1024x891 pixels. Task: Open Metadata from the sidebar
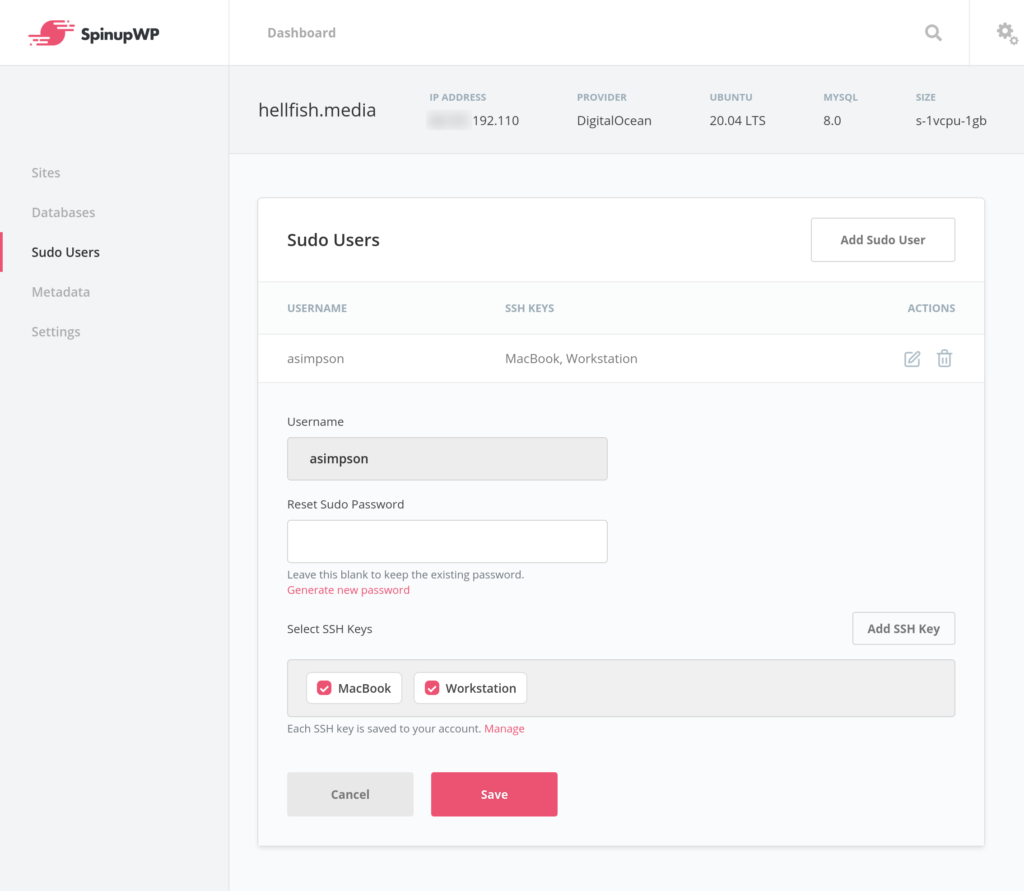60,292
